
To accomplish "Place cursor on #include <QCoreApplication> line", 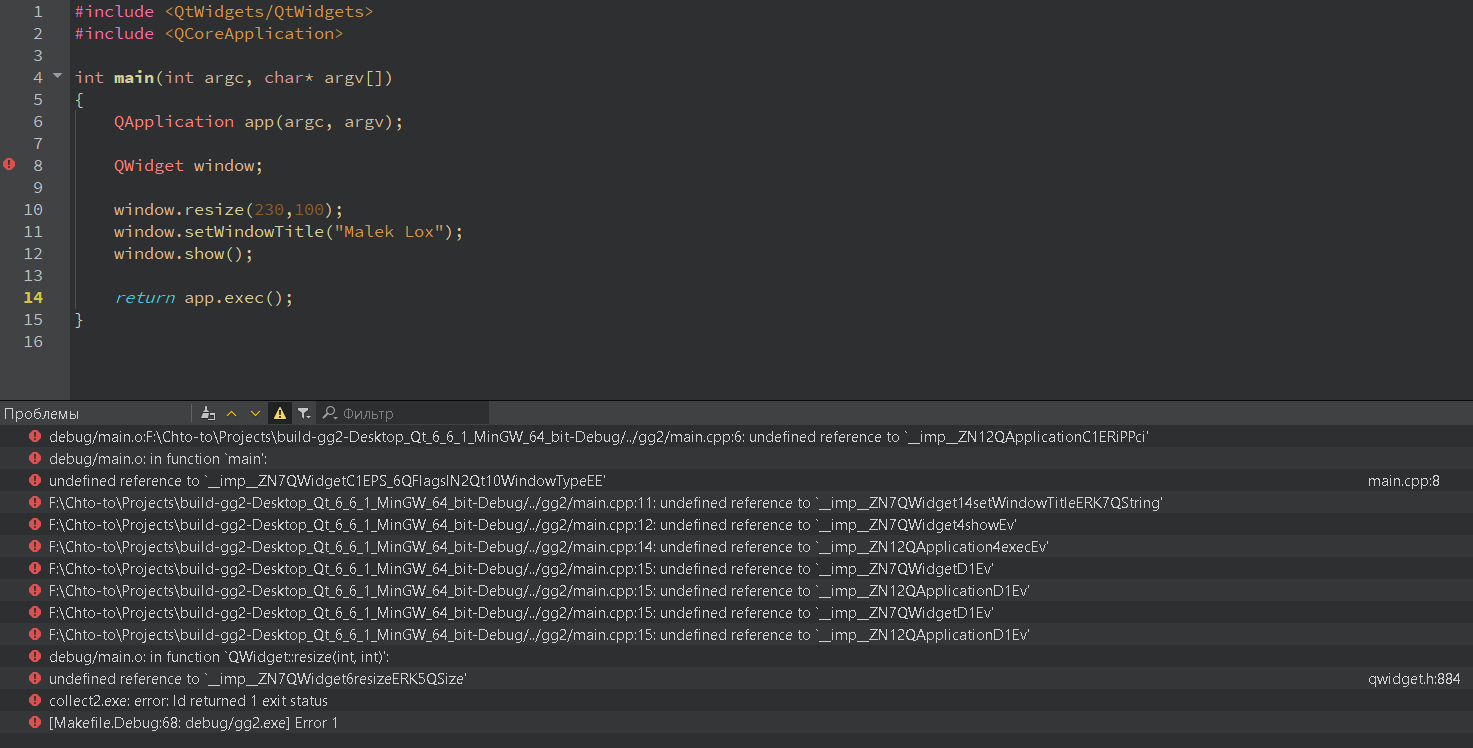I will click(209, 33).
